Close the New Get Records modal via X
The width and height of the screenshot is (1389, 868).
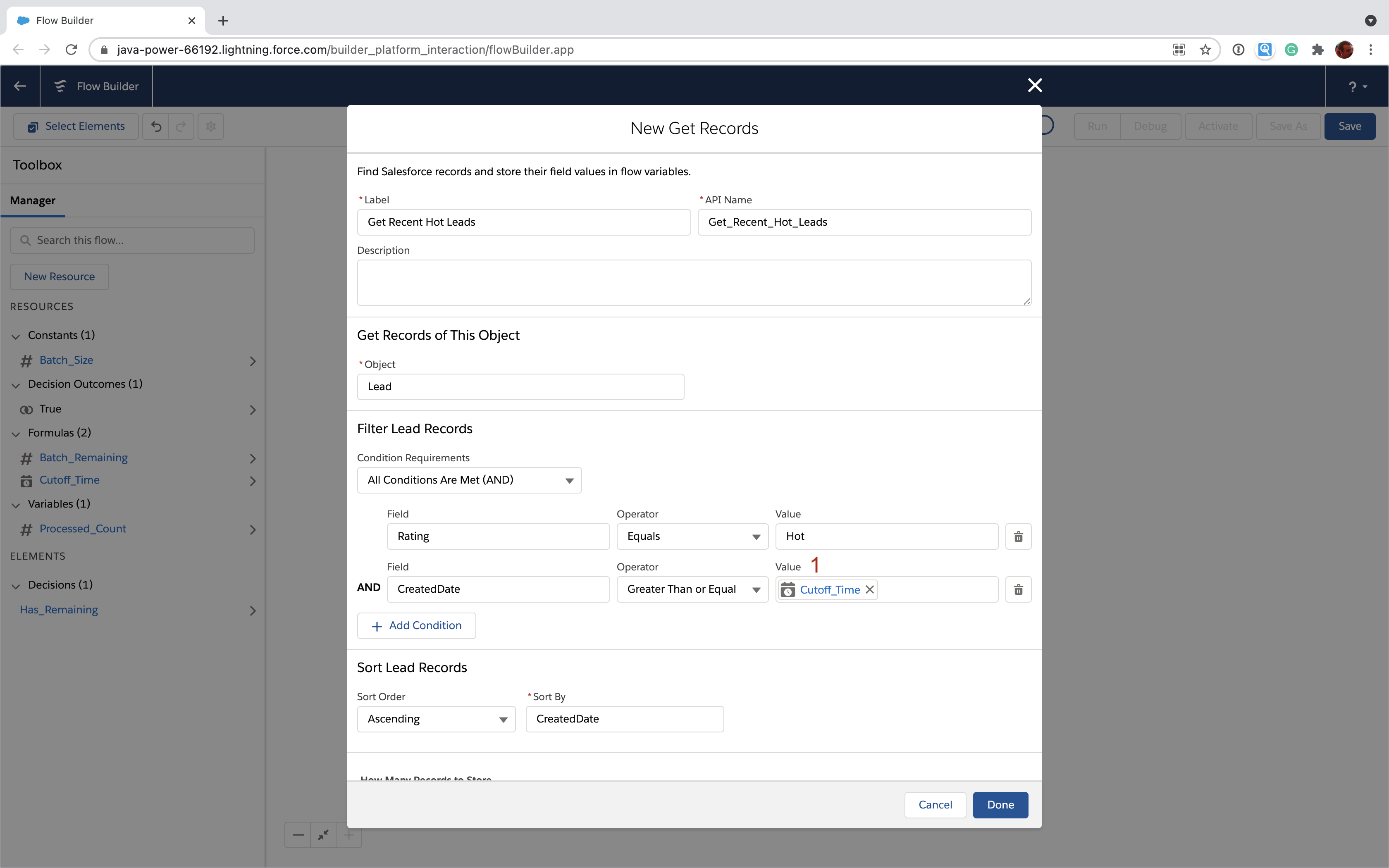(1034, 86)
